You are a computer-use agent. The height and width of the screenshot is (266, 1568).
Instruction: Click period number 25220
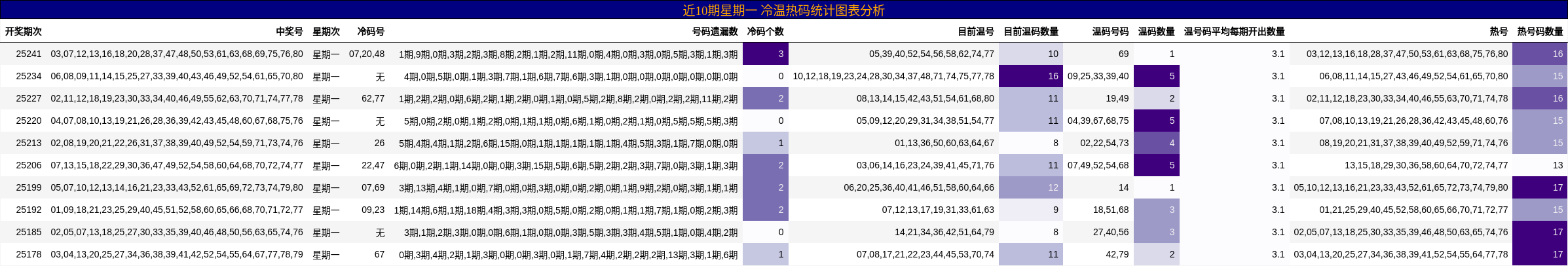point(29,121)
